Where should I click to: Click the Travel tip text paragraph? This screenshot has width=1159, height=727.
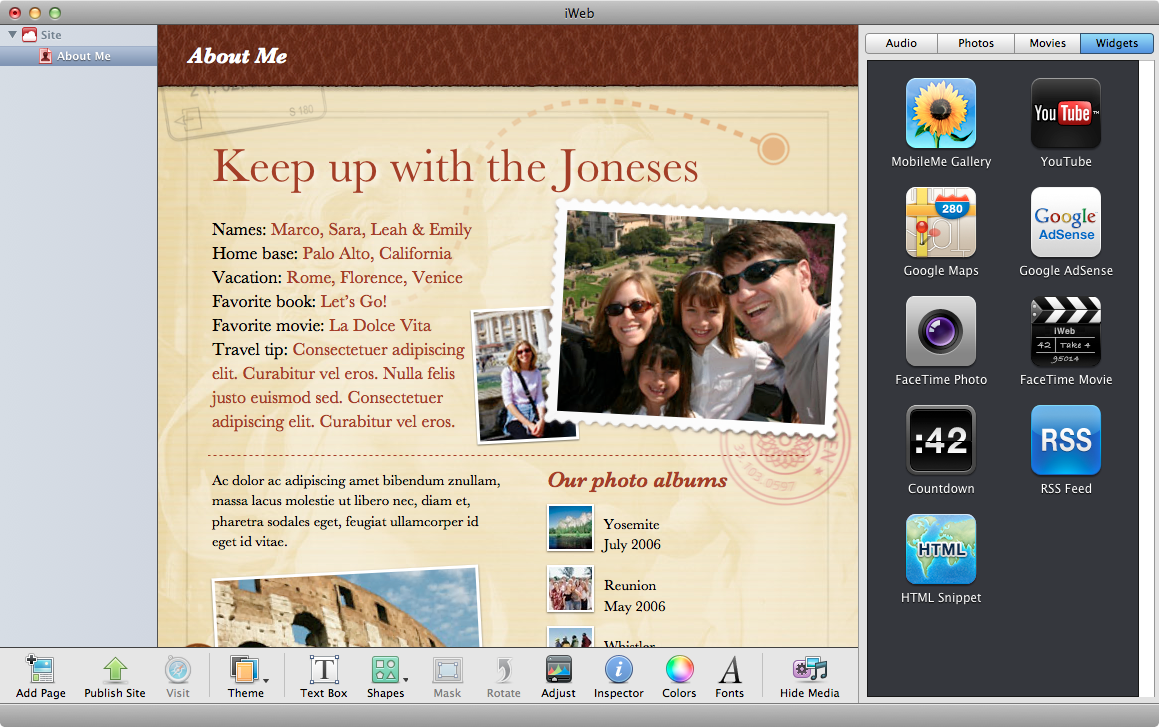click(x=339, y=385)
